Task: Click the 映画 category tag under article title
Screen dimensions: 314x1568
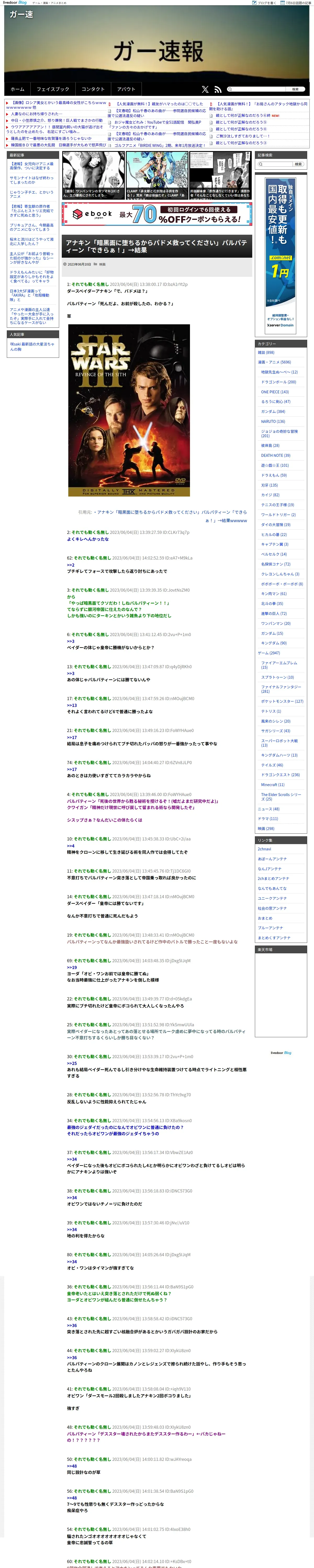Action: [102, 264]
